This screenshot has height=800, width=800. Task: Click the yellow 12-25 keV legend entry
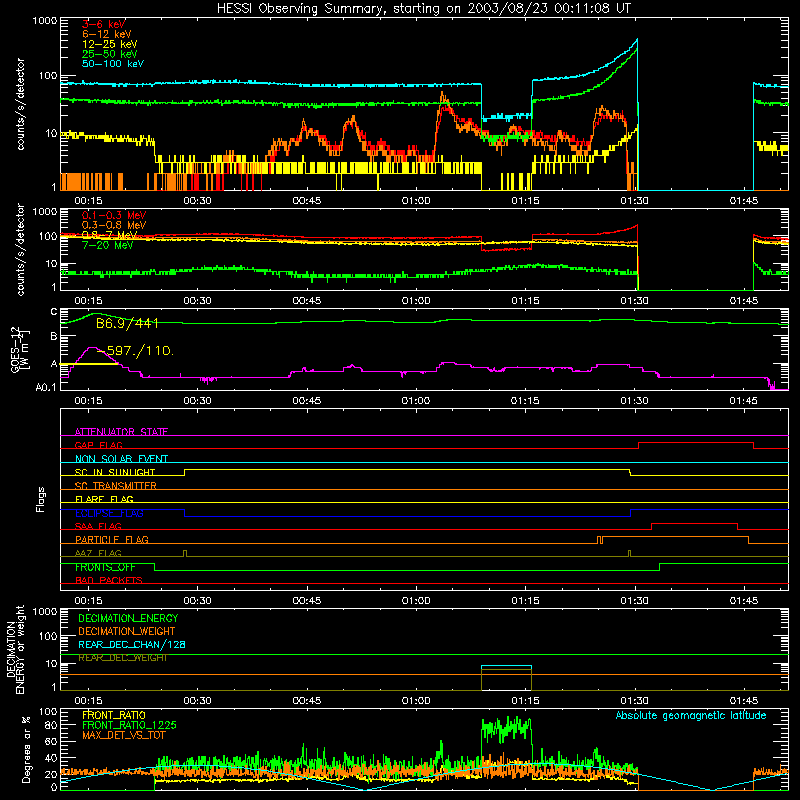click(110, 44)
